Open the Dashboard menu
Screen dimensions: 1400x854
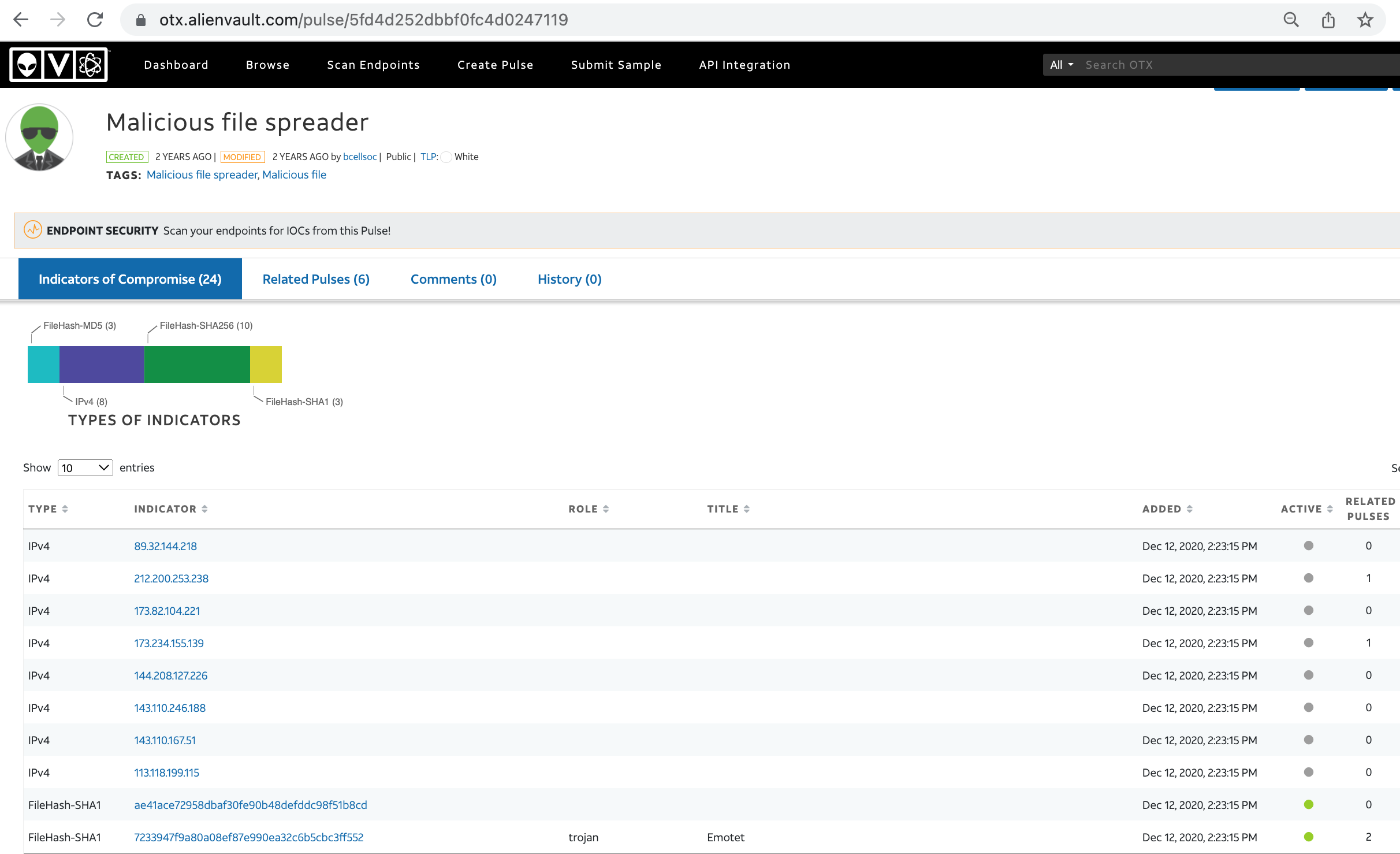pyautogui.click(x=176, y=65)
